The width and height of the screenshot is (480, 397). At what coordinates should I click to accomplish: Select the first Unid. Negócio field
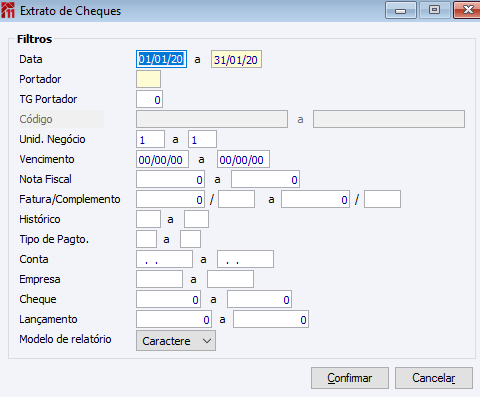150,139
